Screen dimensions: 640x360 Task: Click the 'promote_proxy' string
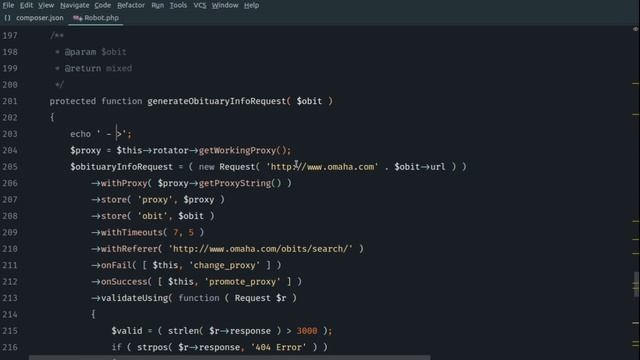(x=242, y=282)
